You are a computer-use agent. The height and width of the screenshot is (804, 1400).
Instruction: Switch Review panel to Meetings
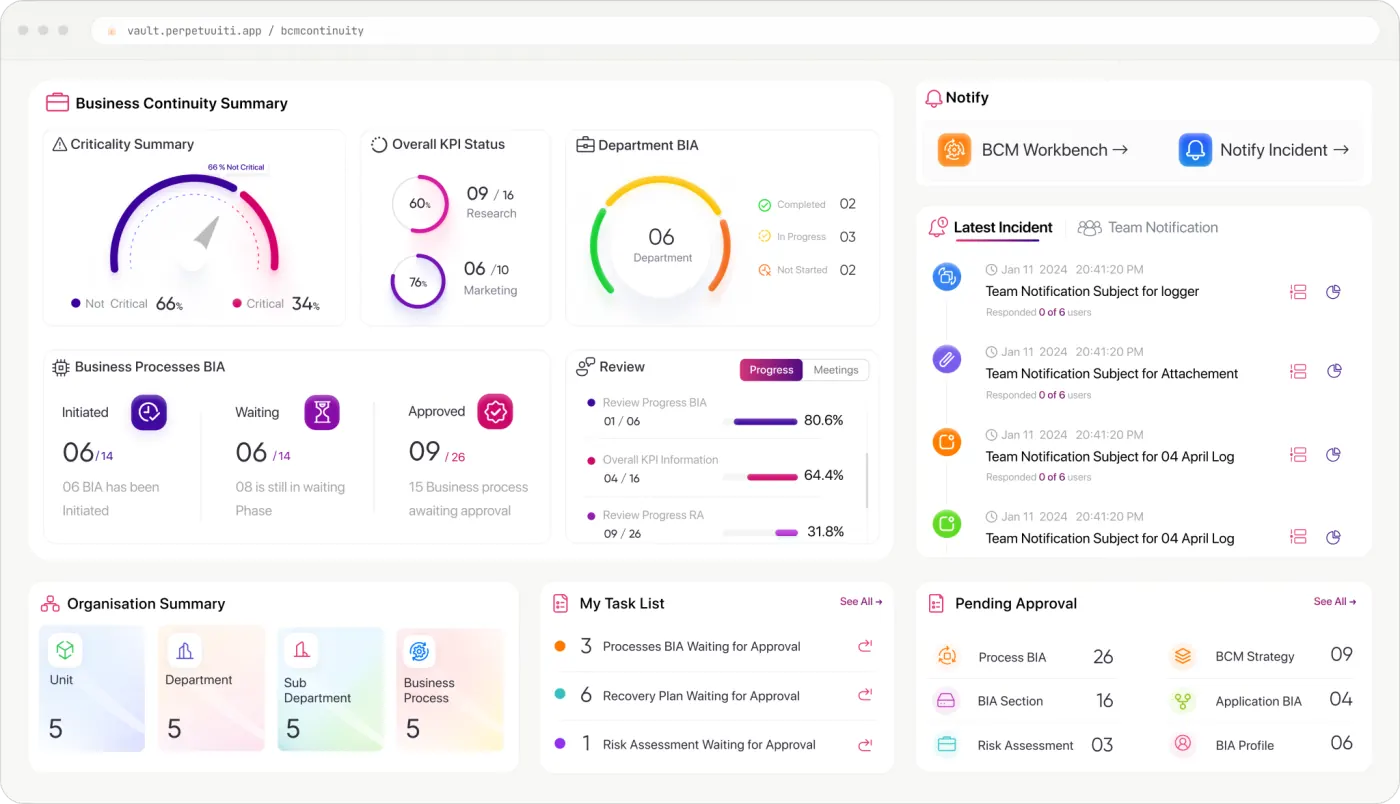(836, 370)
